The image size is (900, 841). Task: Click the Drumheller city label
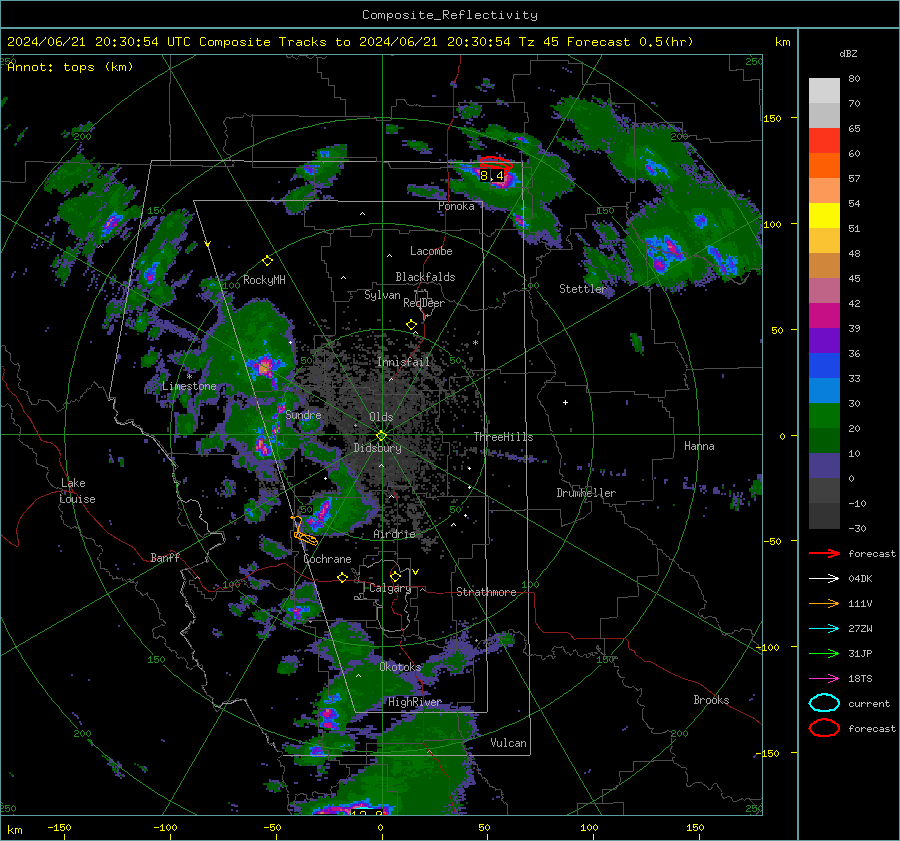pyautogui.click(x=586, y=493)
